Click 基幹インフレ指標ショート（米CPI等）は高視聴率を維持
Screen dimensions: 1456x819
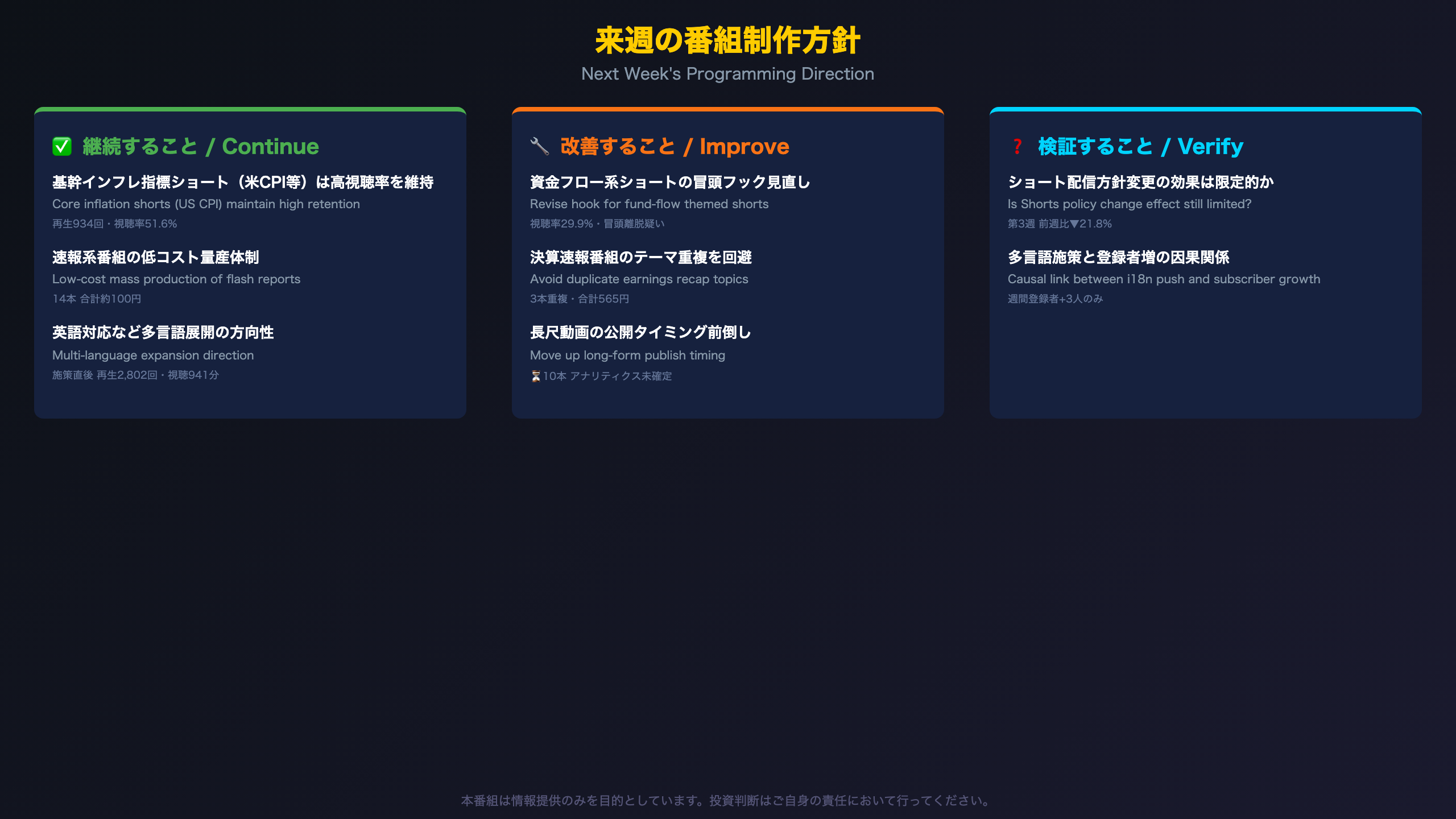tap(243, 182)
